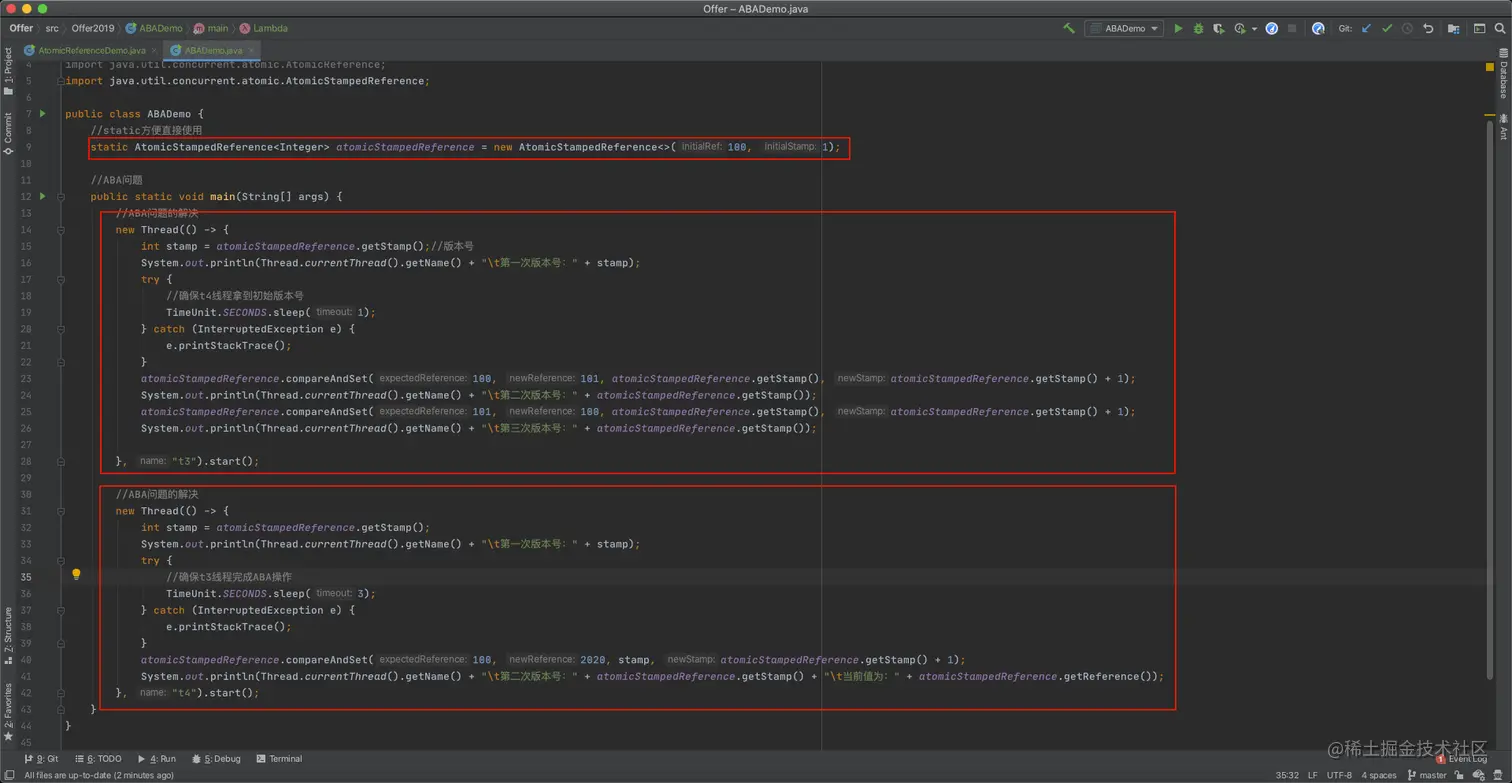Screen dimensions: 1512x783
Task: Toggle the Favorites side panel
Action: point(8,711)
